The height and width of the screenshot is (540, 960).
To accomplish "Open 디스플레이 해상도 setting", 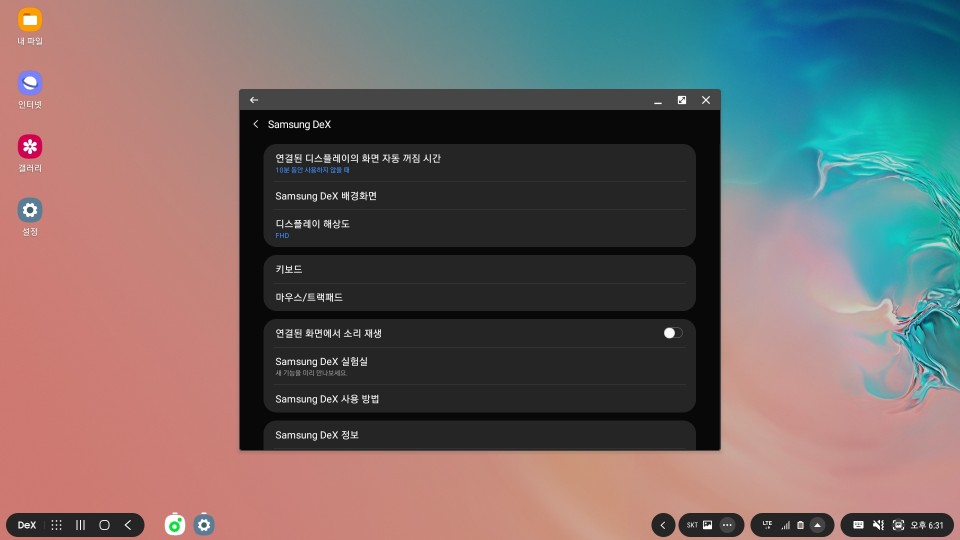I will [x=479, y=228].
